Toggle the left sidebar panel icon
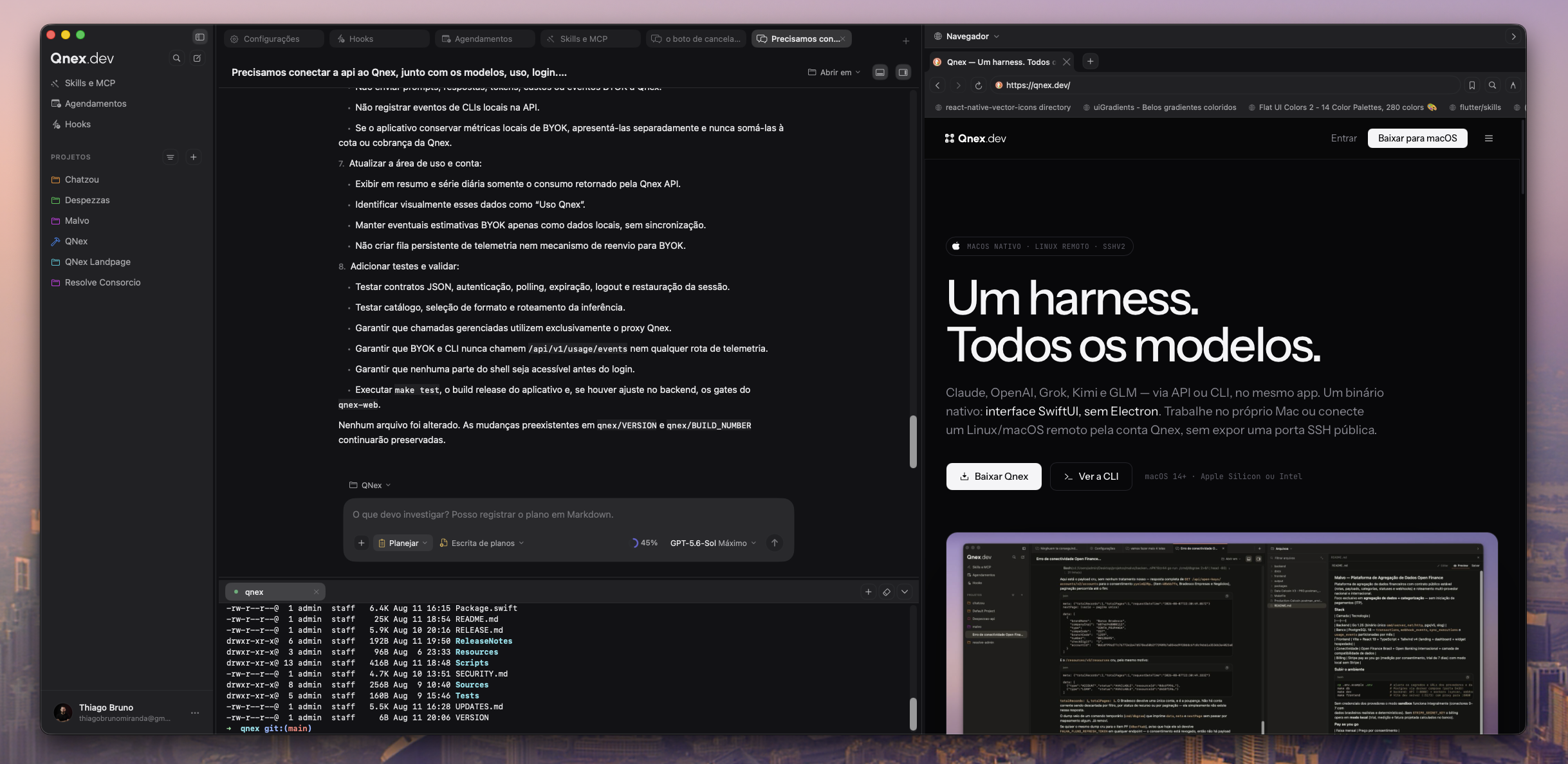1568x764 pixels. point(200,37)
